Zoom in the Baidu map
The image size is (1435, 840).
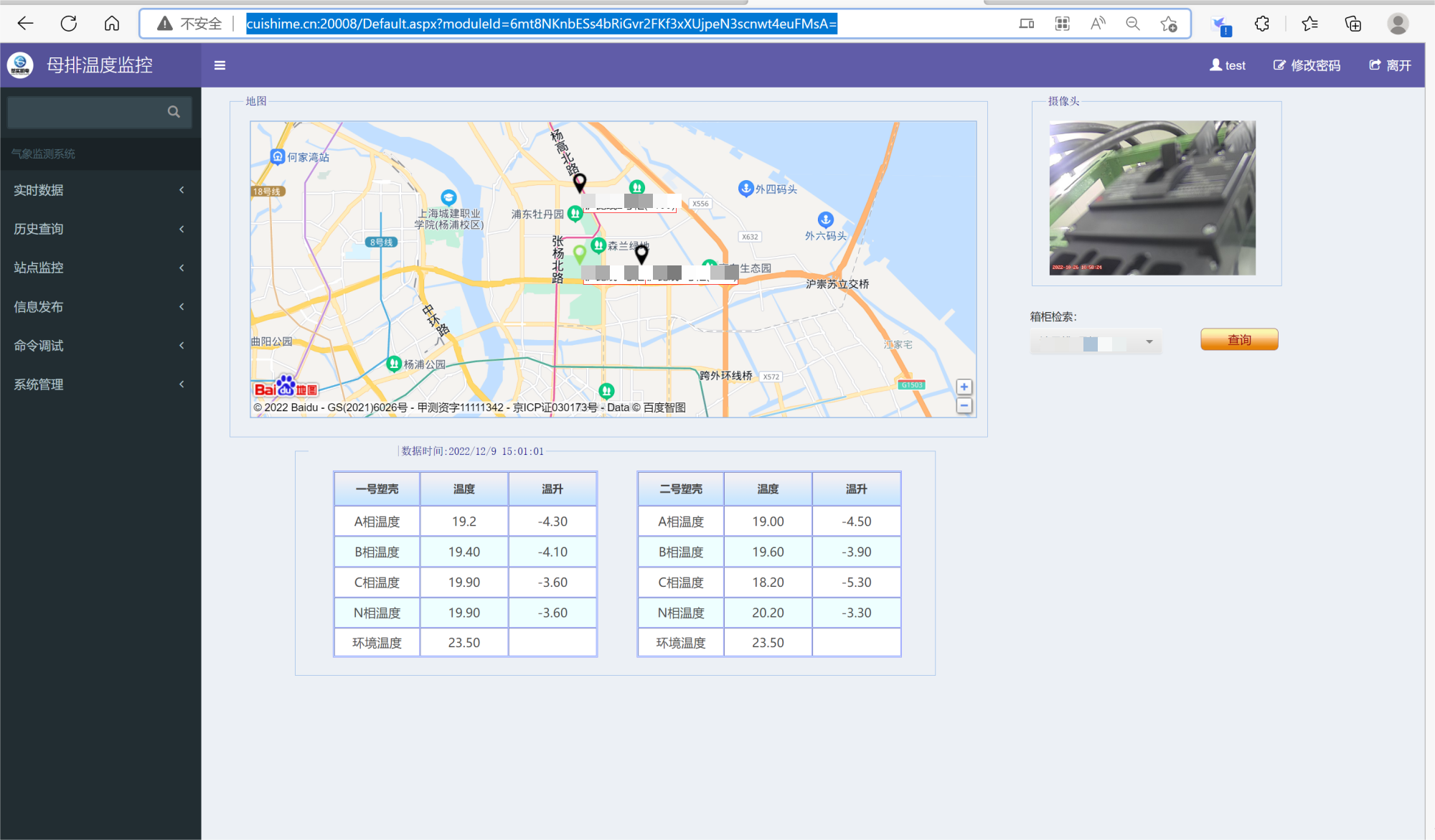(964, 387)
